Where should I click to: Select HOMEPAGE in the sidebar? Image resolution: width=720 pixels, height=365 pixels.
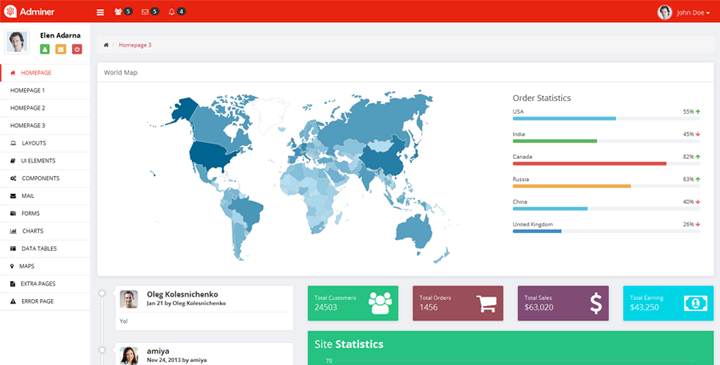(x=45, y=73)
